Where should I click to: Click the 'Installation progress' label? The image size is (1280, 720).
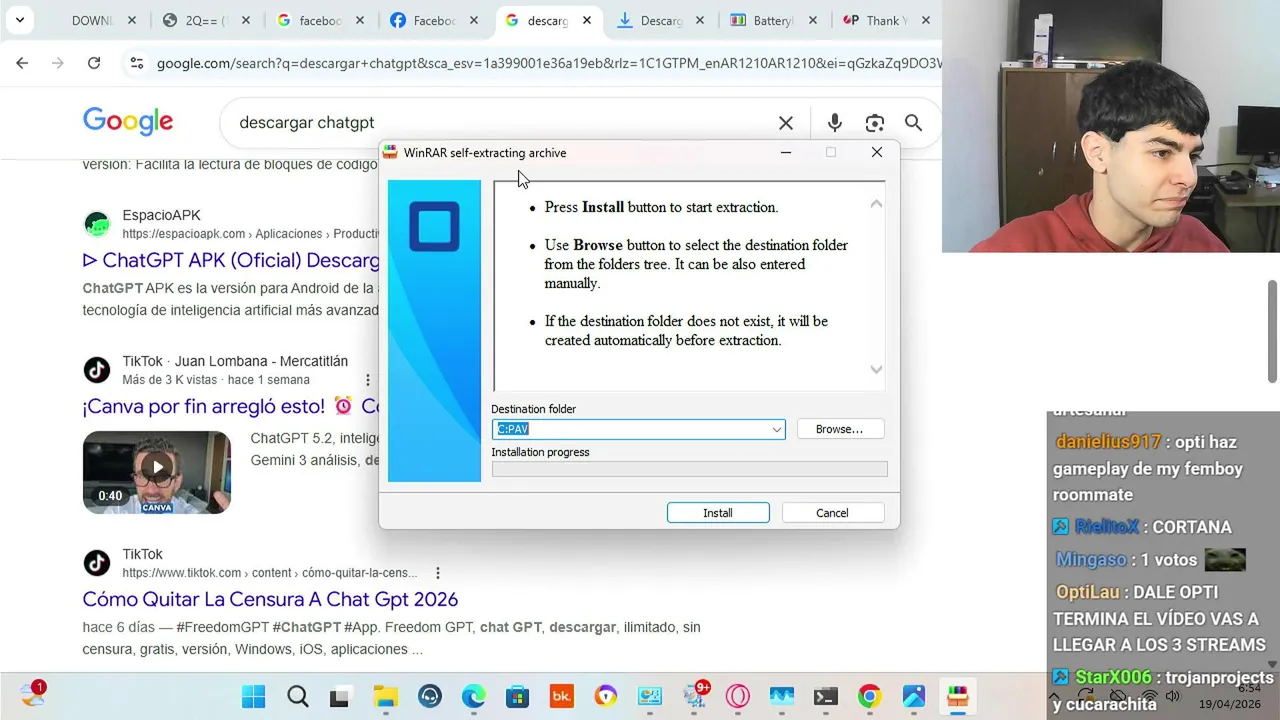point(540,452)
